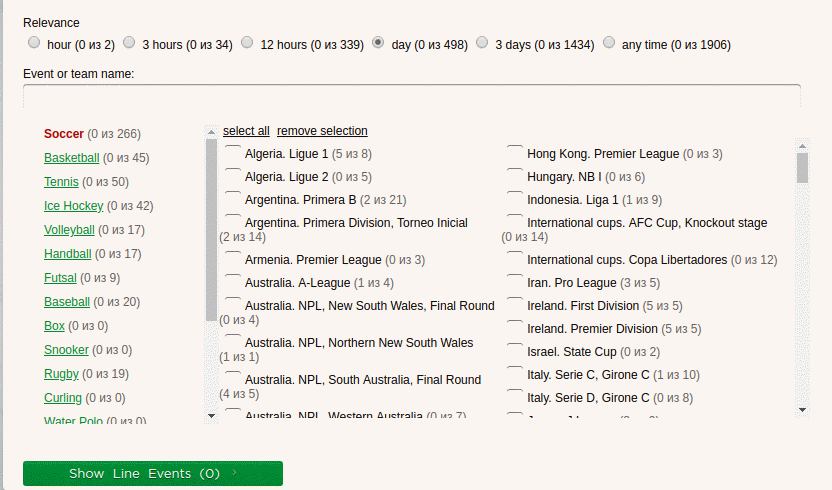
Task: Click the Event or team name field
Action: (411, 96)
